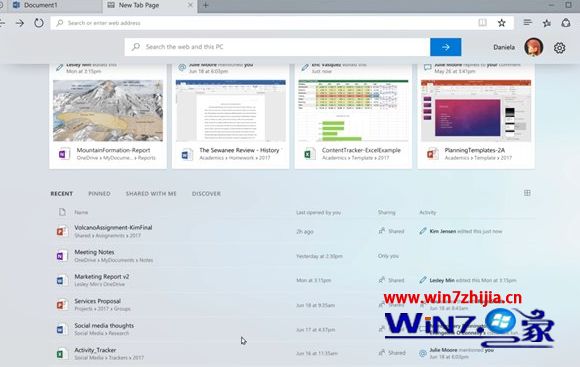Open the Hub lines icon

[x=528, y=23]
